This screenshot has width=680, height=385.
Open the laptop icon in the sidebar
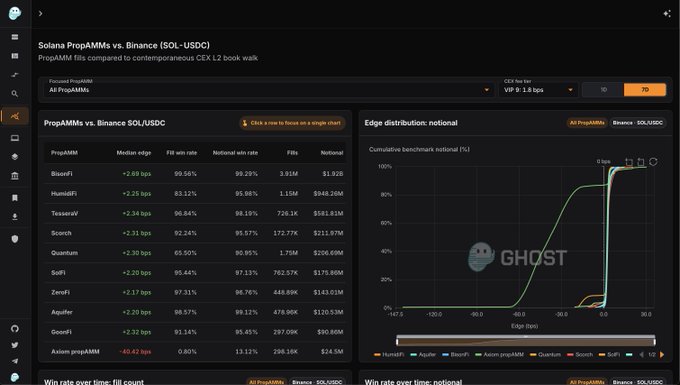(15, 138)
